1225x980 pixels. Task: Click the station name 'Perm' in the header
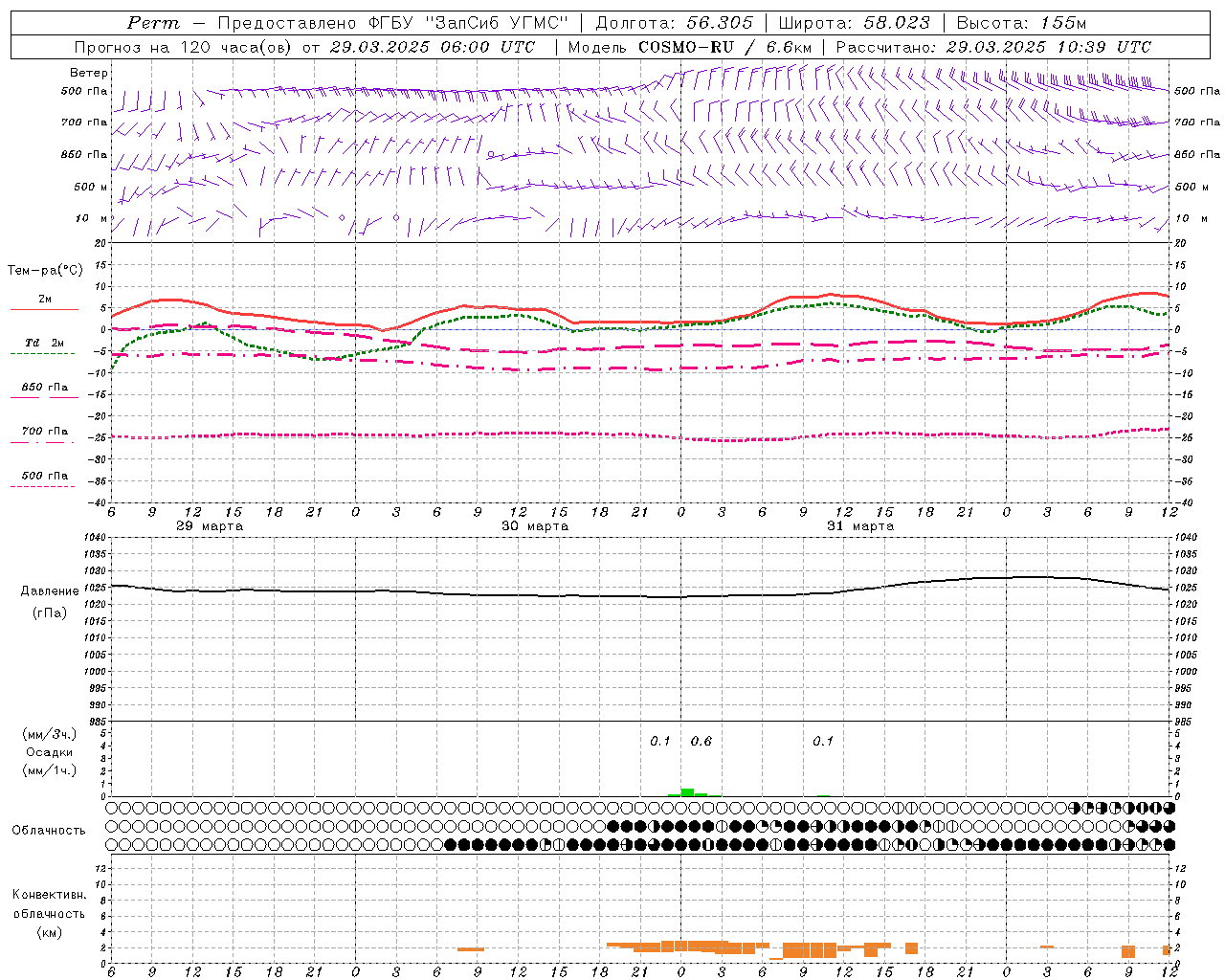pyautogui.click(x=153, y=23)
